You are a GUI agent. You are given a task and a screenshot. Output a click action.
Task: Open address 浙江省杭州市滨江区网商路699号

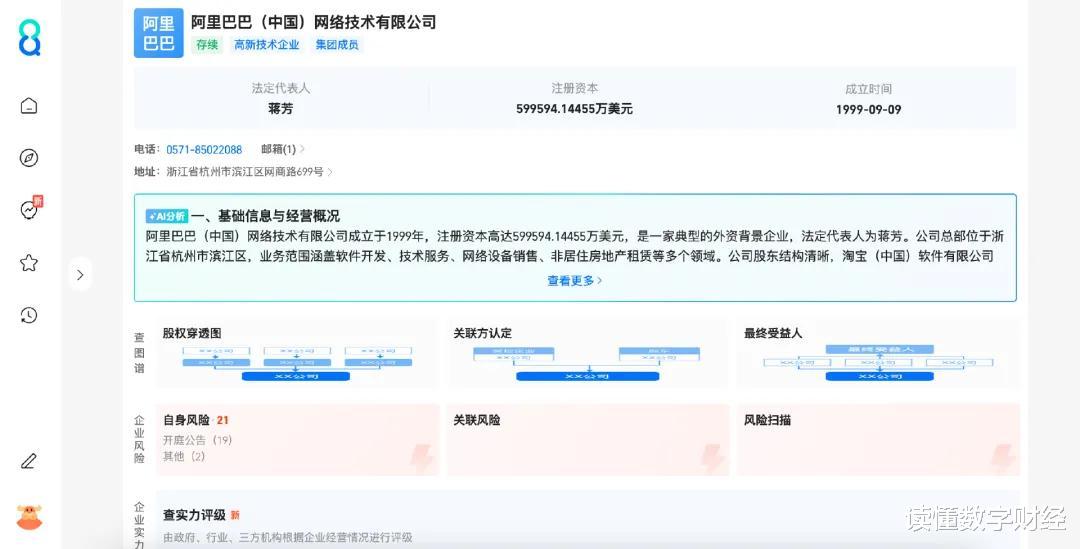pyautogui.click(x=249, y=172)
